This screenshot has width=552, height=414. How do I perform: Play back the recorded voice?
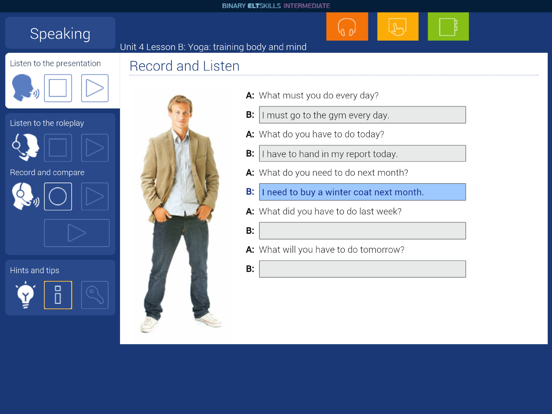[x=95, y=196]
